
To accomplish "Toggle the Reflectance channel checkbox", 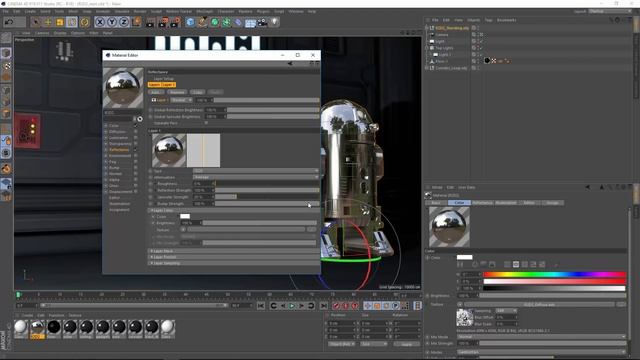I will 136,150.
